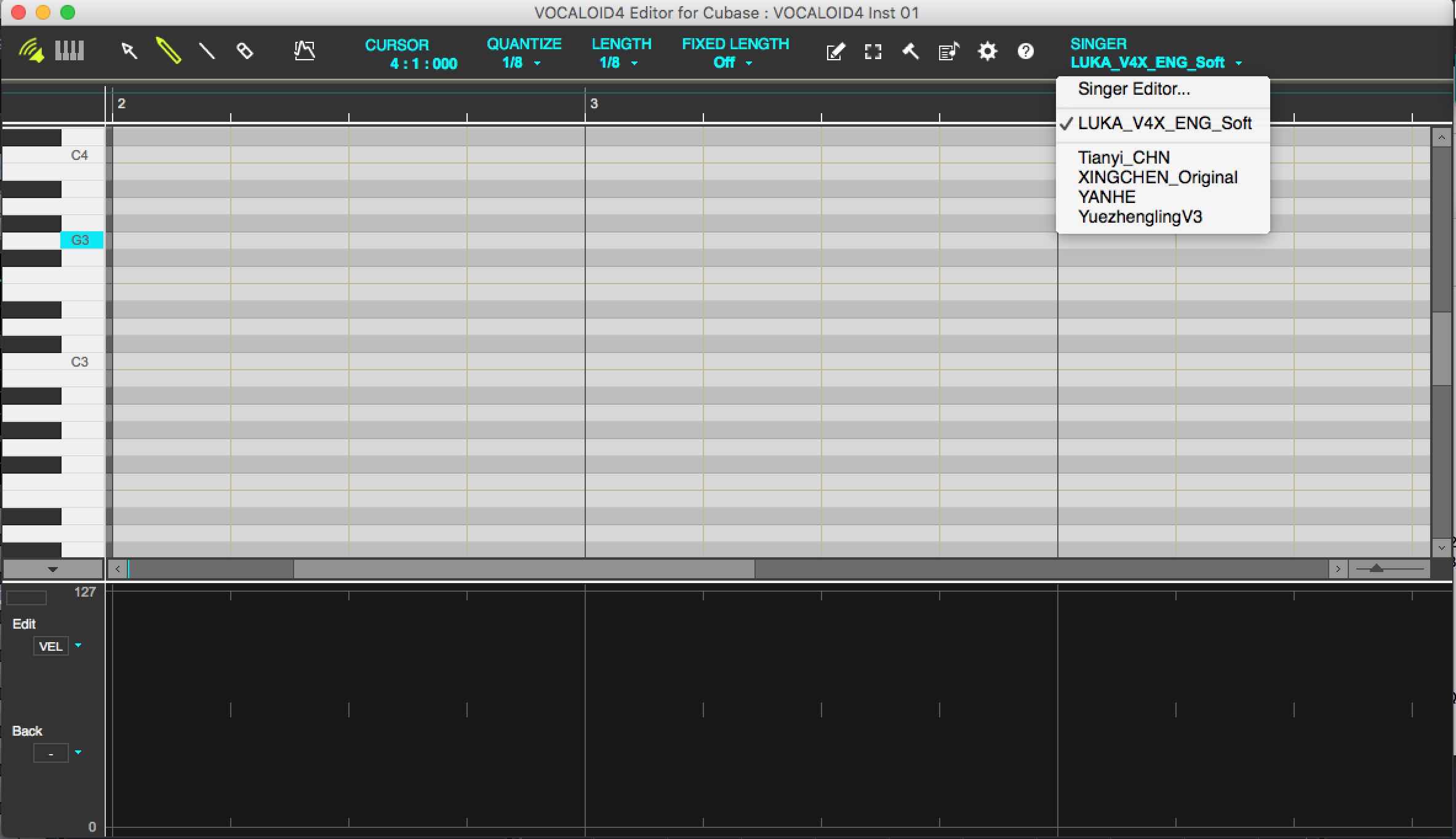Screen dimensions: 1456x839
Task: Open the QUANTIZE 1/8 dropdown
Action: pos(521,63)
